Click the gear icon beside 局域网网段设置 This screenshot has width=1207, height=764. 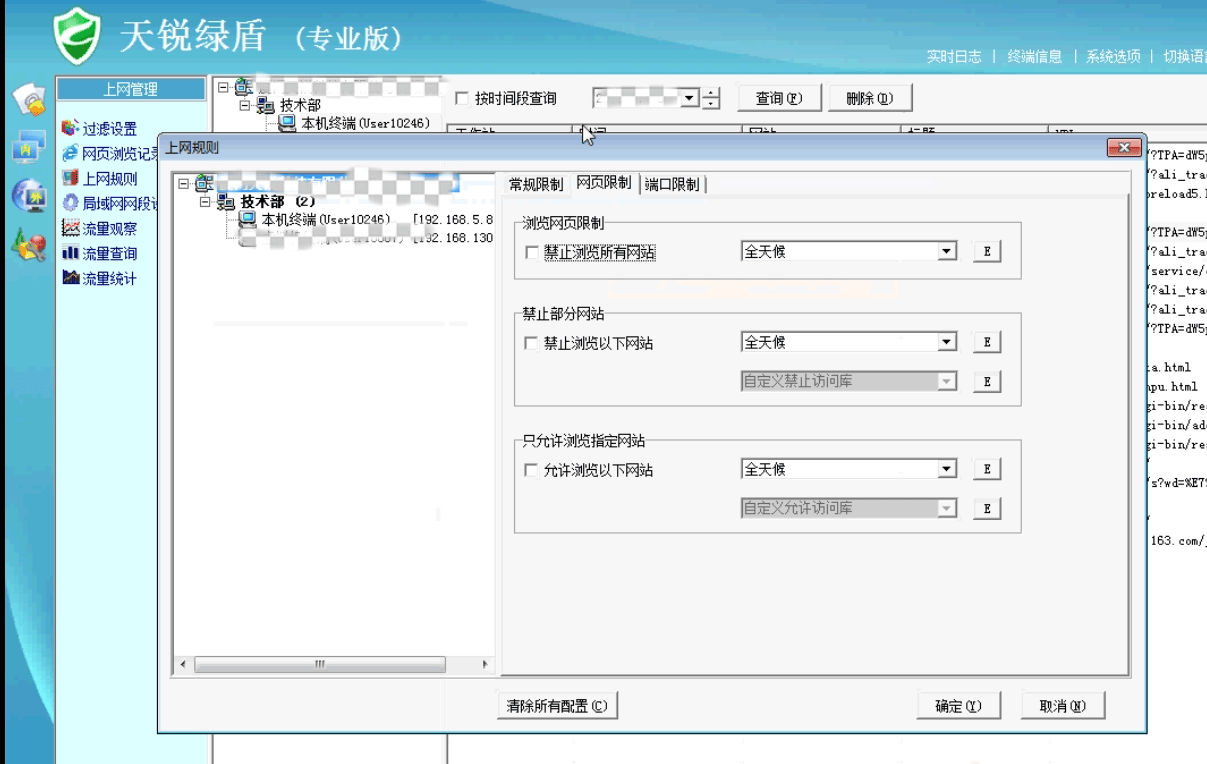(69, 203)
